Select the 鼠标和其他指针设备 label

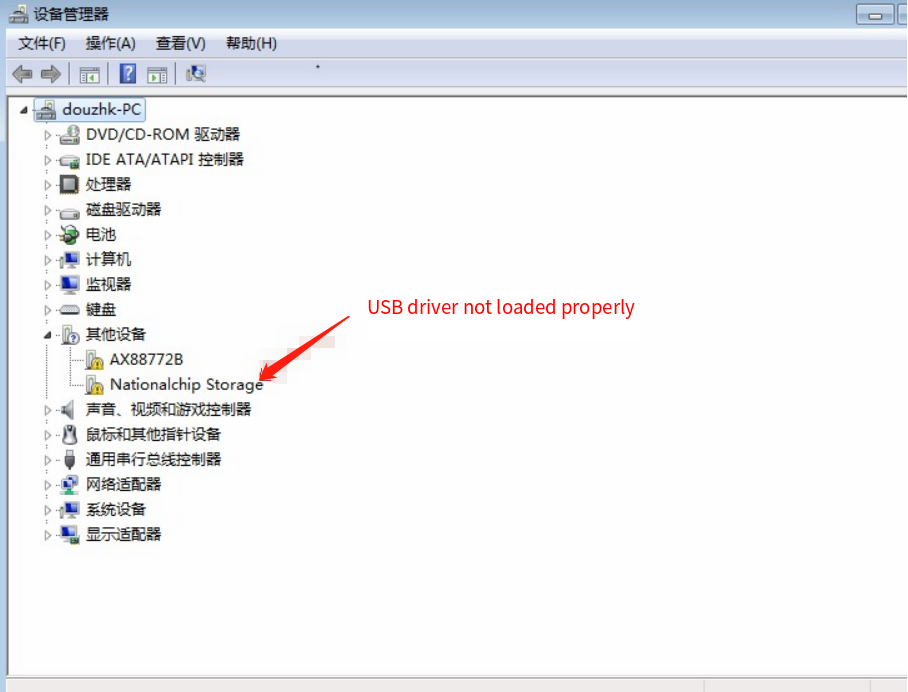pos(153,435)
